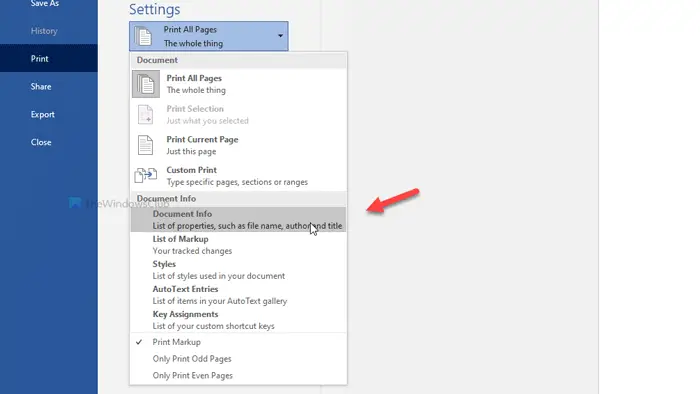Toggle the Print Markup checkmark option

[238, 342]
